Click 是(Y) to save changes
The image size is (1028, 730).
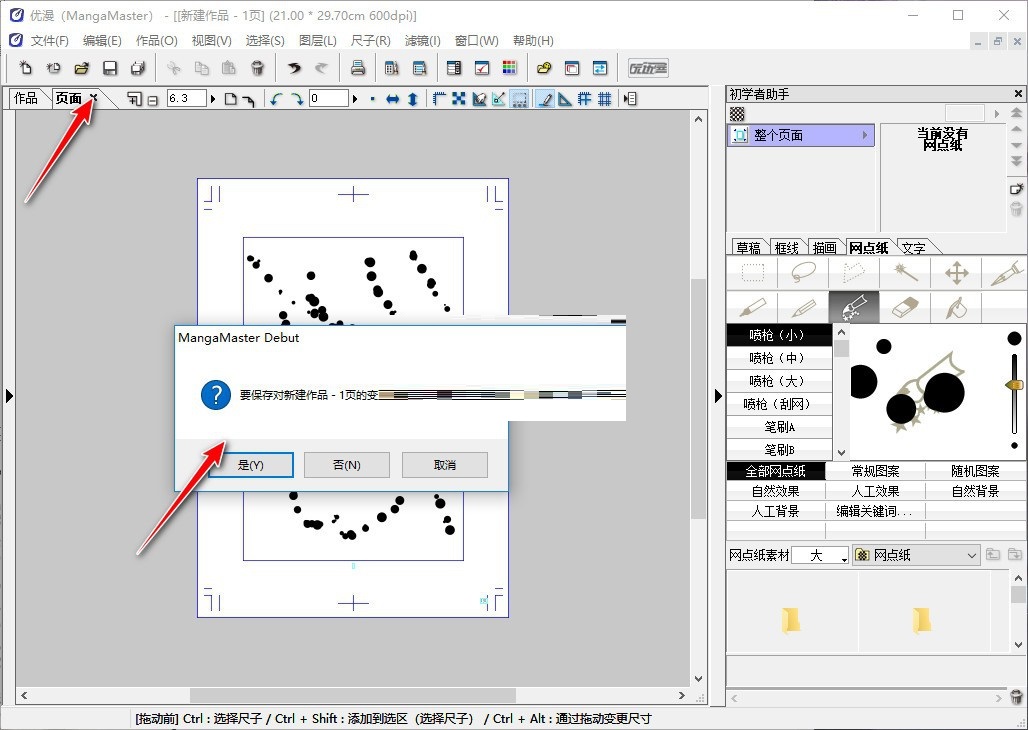[x=250, y=465]
